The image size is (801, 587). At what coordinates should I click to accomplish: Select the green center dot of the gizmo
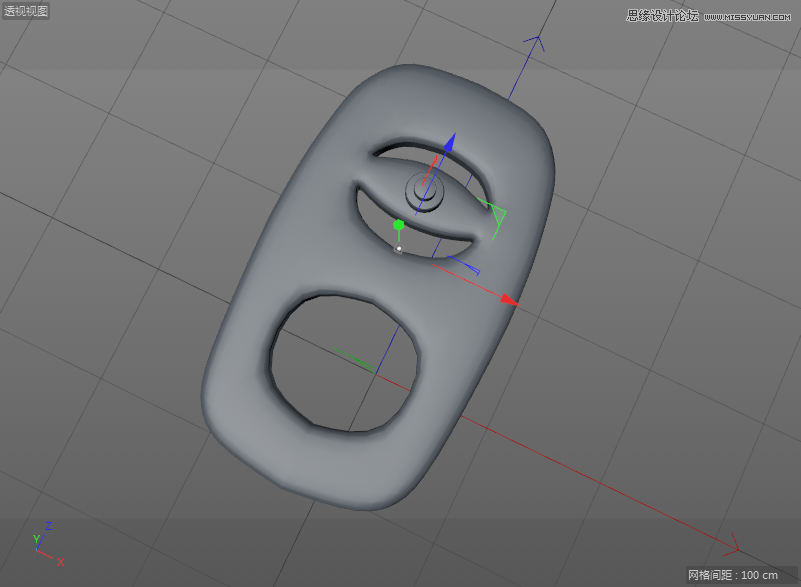398,223
